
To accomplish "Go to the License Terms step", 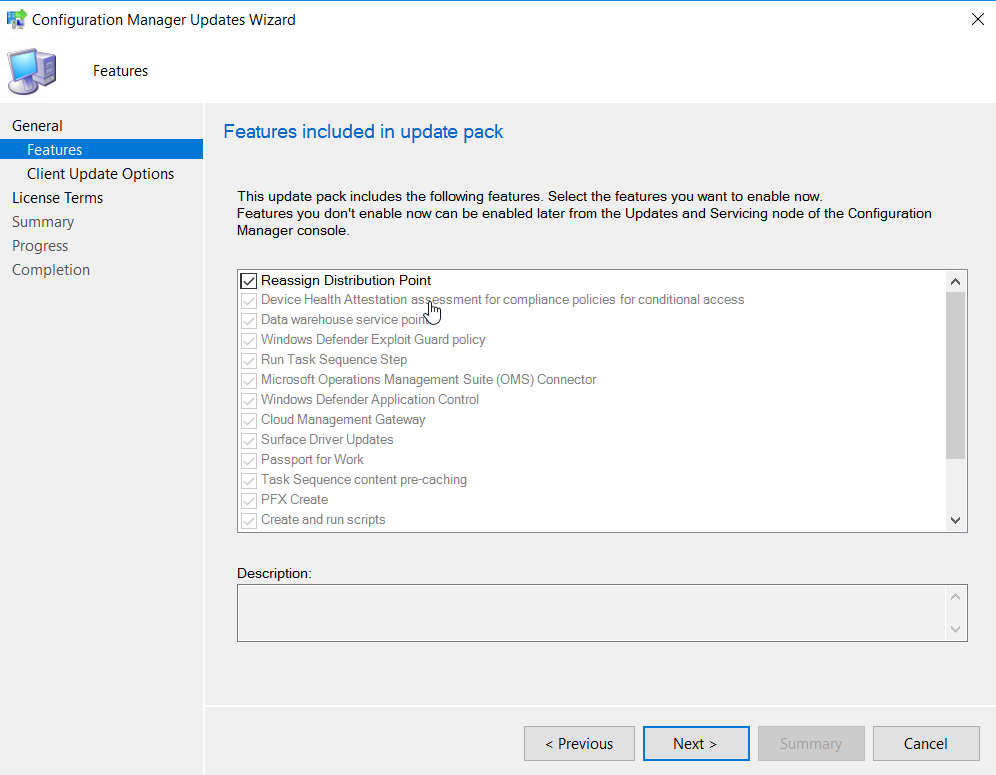I will pos(57,198).
